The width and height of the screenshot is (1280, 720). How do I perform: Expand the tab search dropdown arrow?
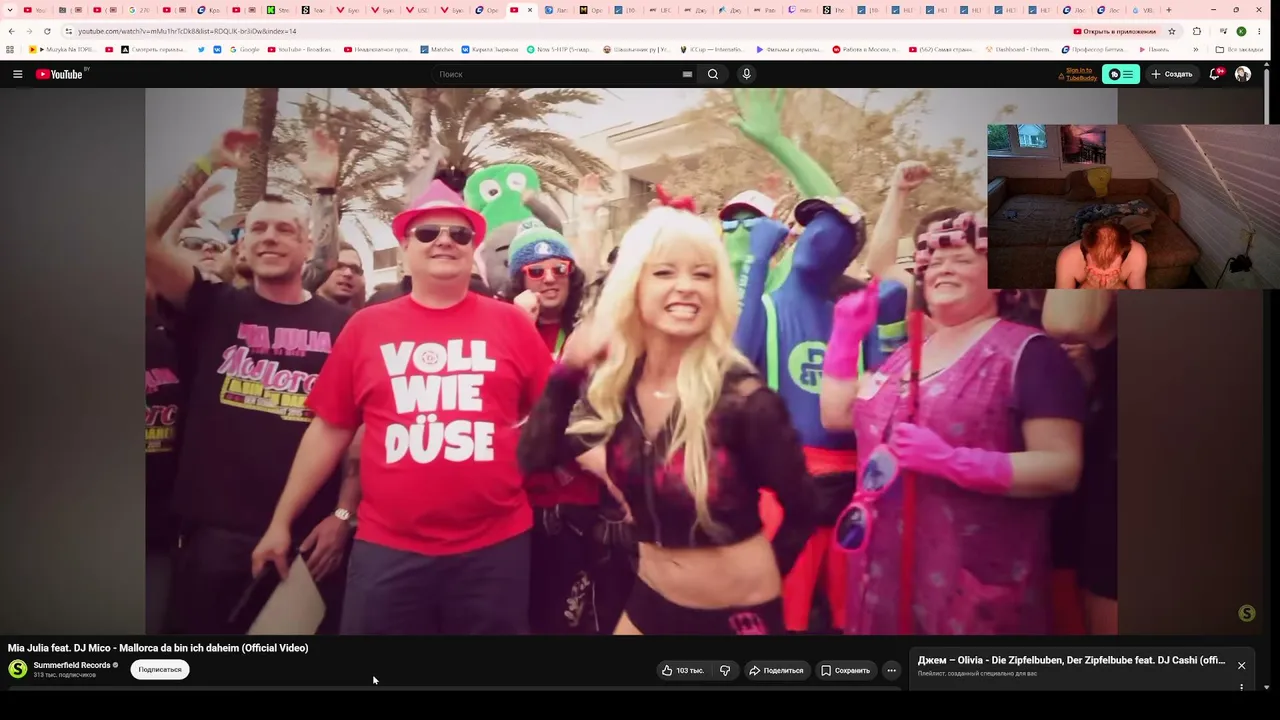tap(10, 10)
